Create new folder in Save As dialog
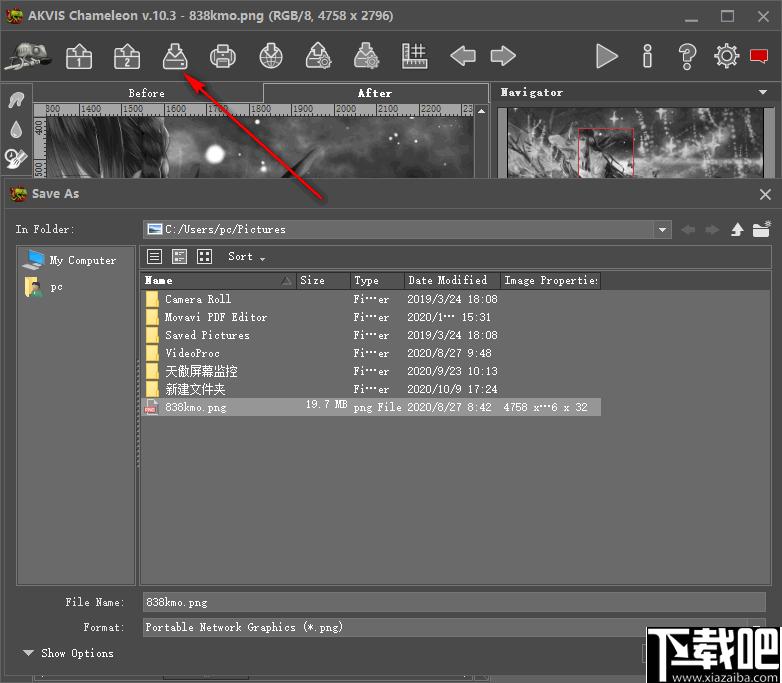Viewport: 782px width, 683px height. (x=762, y=229)
